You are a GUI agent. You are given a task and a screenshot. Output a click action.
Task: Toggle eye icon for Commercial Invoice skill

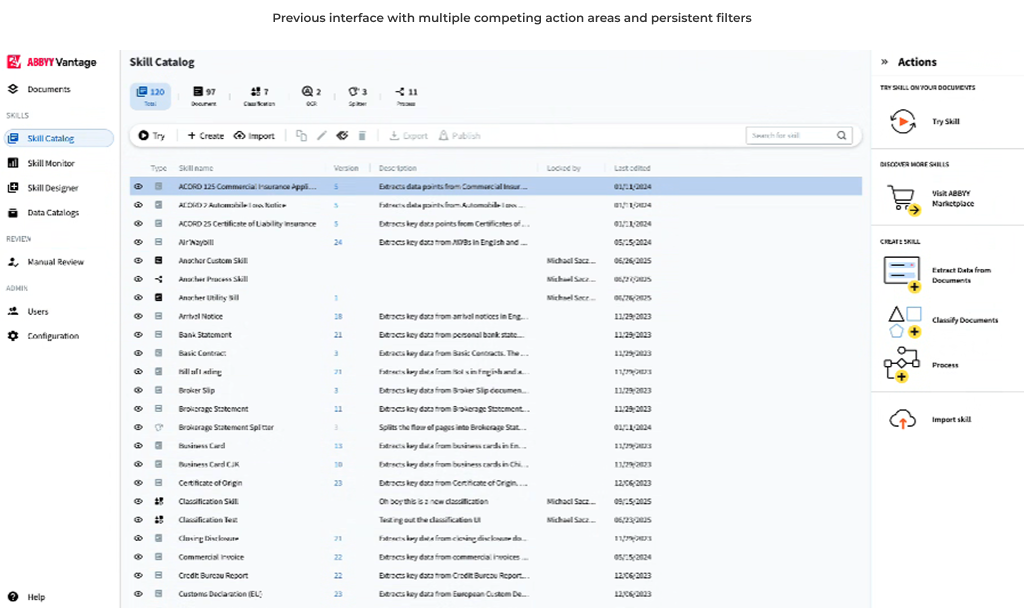click(x=139, y=557)
